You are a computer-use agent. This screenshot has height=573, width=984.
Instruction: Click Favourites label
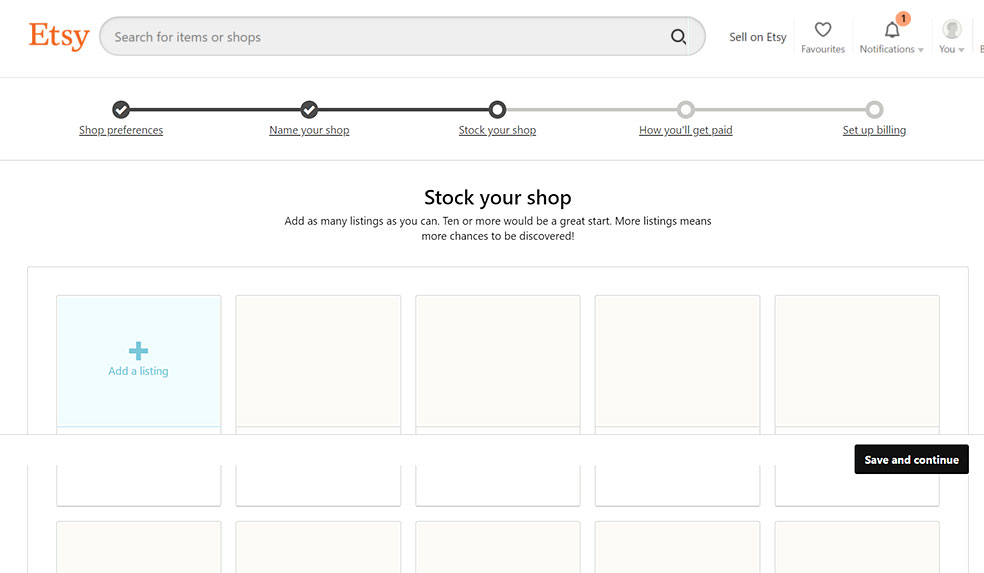click(x=823, y=49)
